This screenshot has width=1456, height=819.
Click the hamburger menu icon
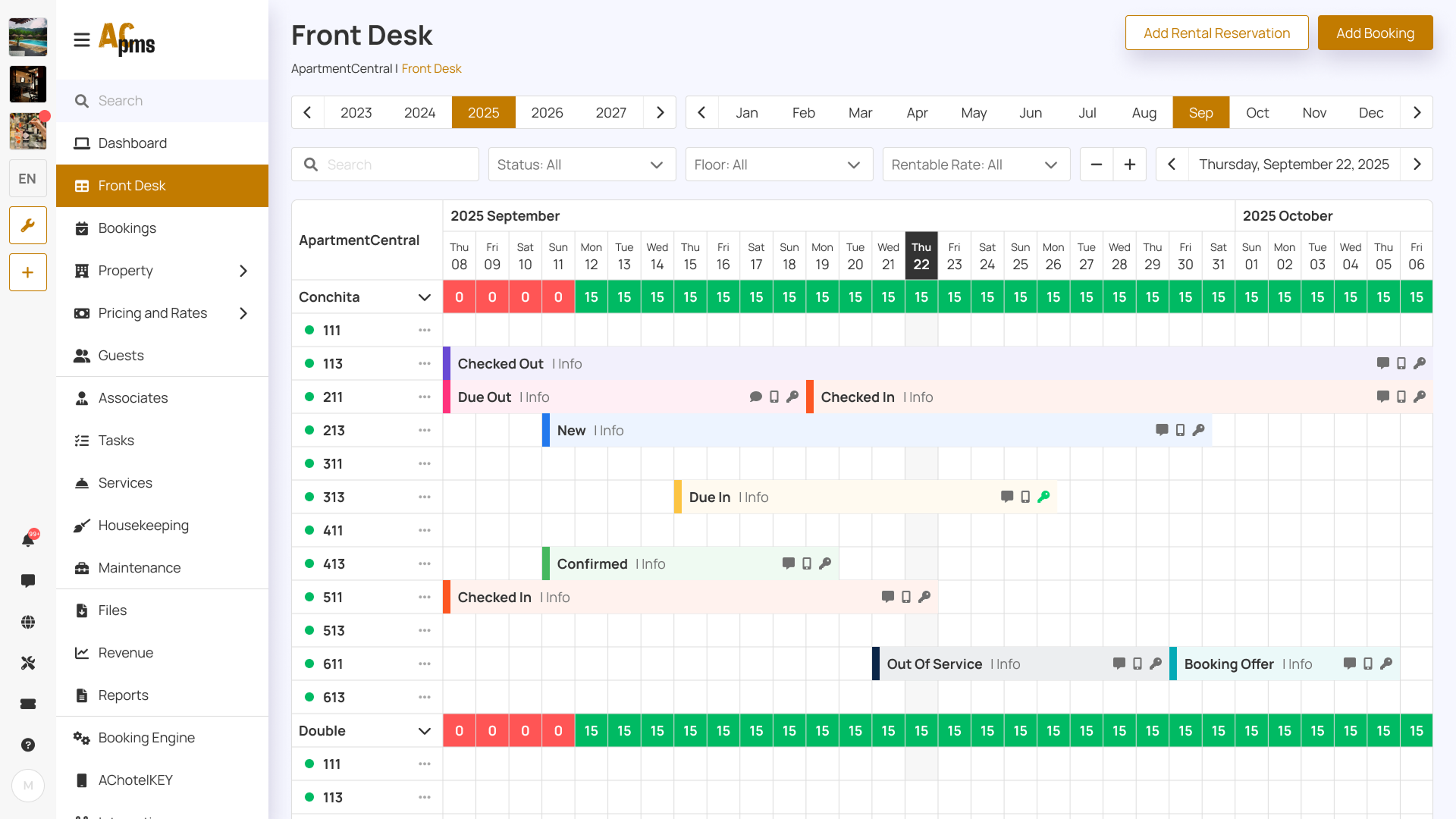pyautogui.click(x=82, y=39)
